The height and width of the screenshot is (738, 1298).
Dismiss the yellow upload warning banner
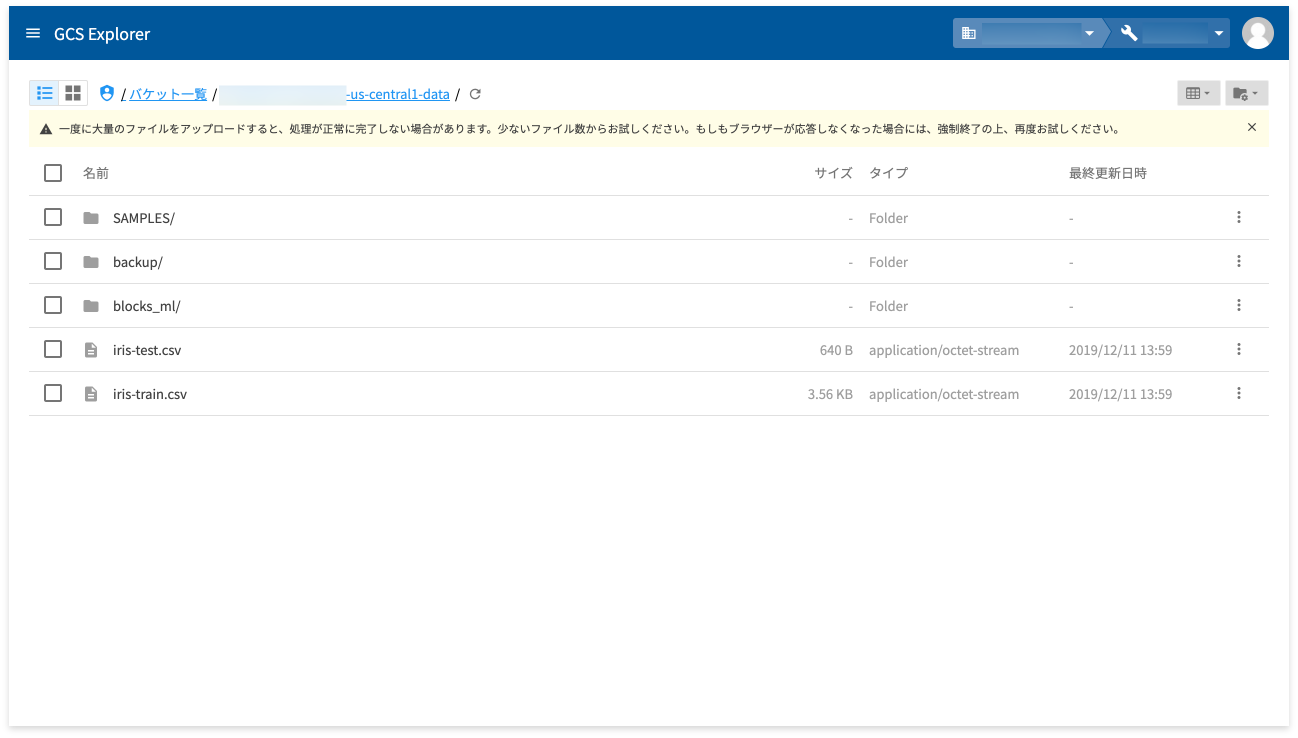tap(1251, 127)
